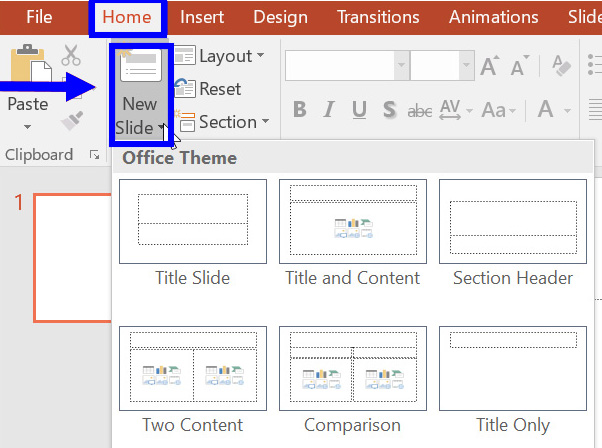Toggle Bold formatting
Image resolution: width=602 pixels, height=448 pixels.
(x=299, y=110)
